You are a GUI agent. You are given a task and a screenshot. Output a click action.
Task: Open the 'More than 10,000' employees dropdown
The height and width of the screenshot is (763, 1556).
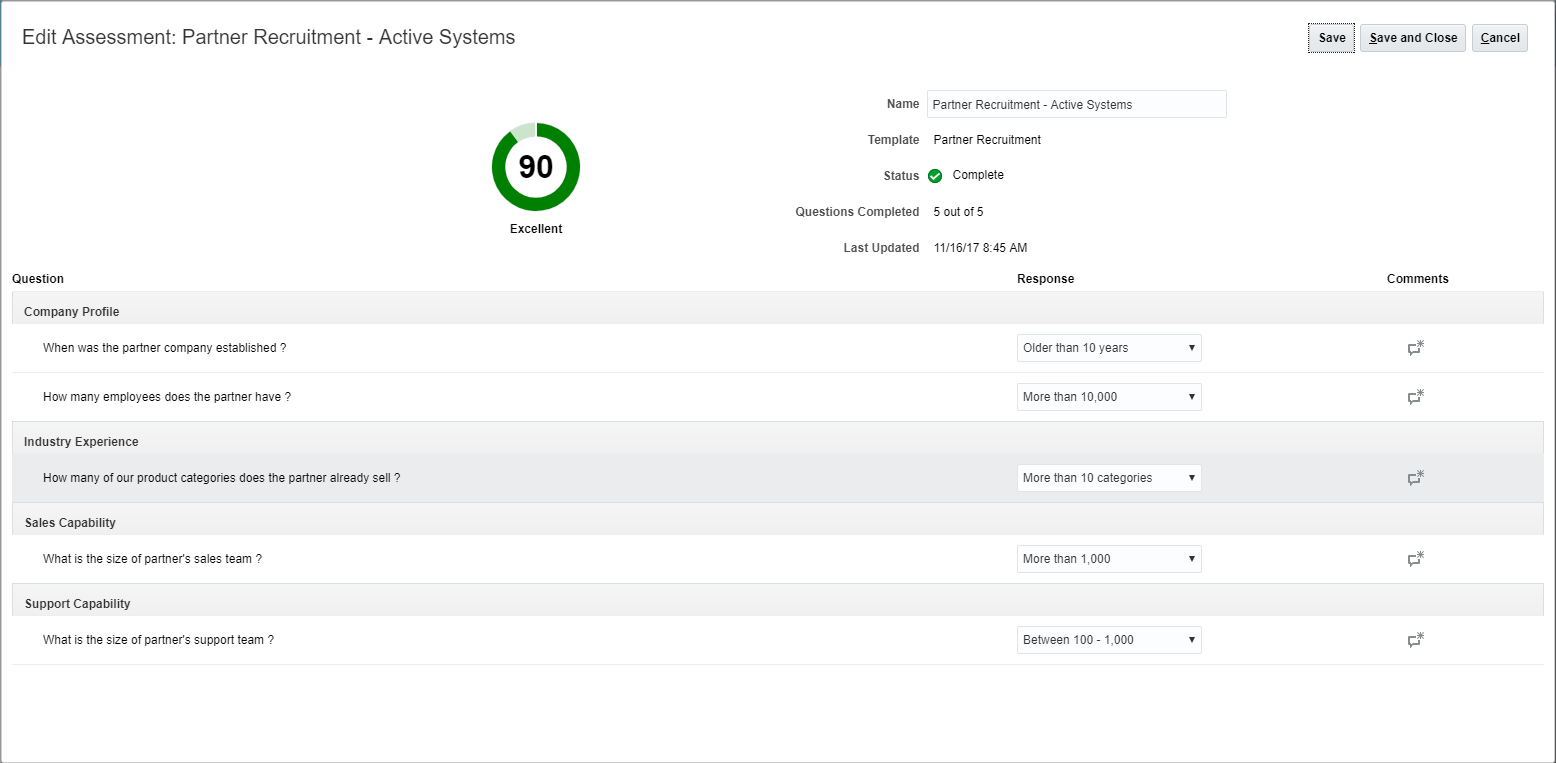(1109, 397)
